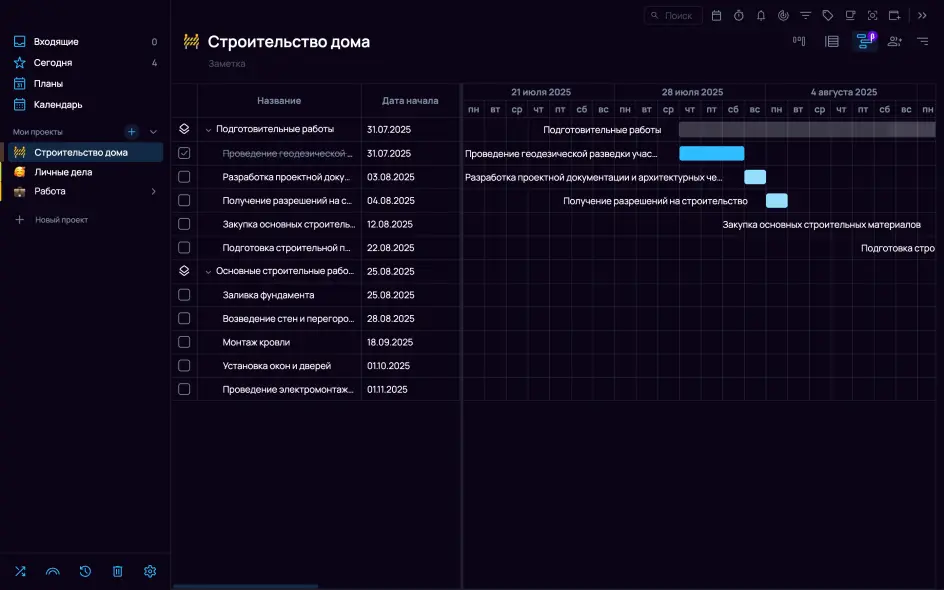
Task: Collapse the Подготовительные работы group
Action: 207,130
